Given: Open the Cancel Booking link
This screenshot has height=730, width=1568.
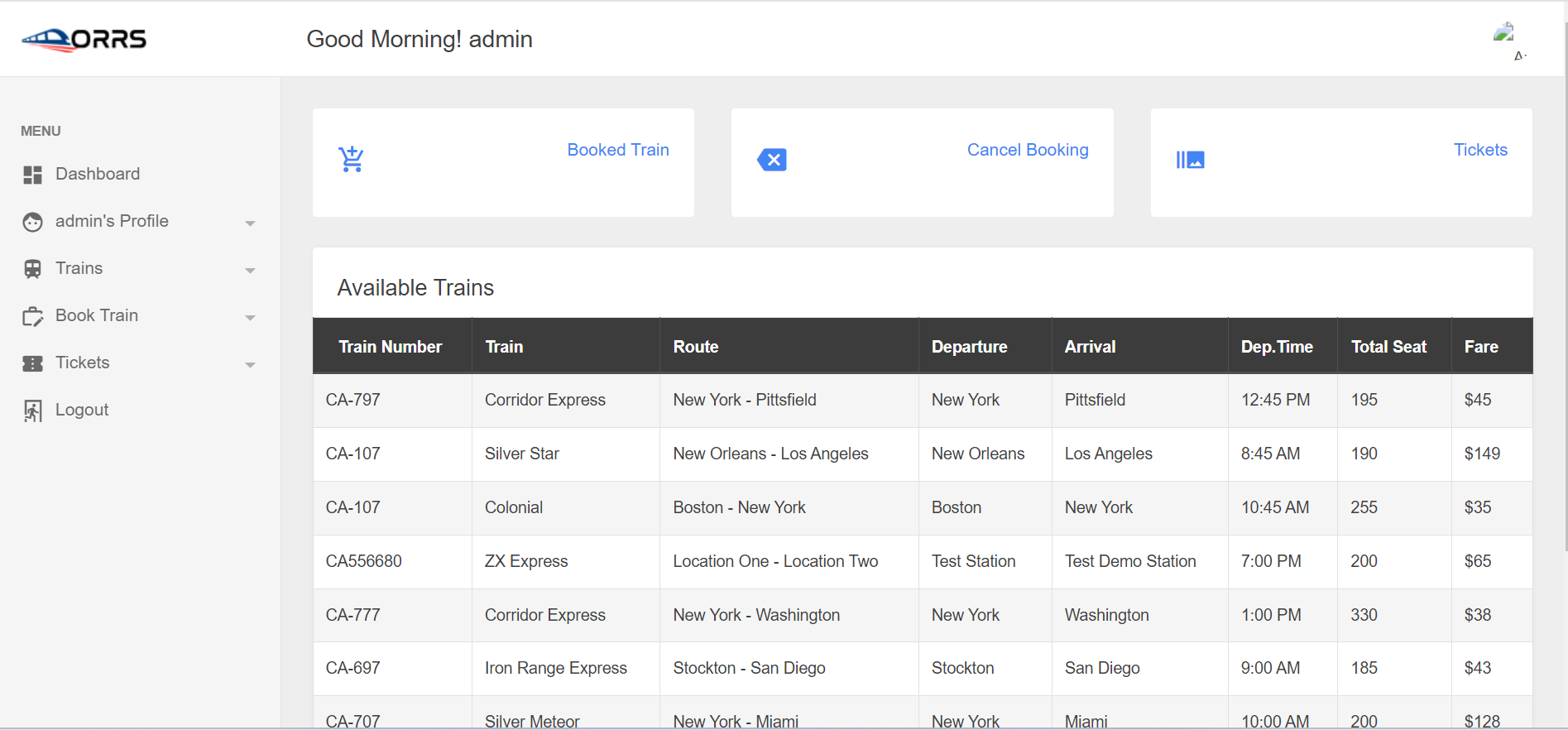Looking at the screenshot, I should point(1028,150).
